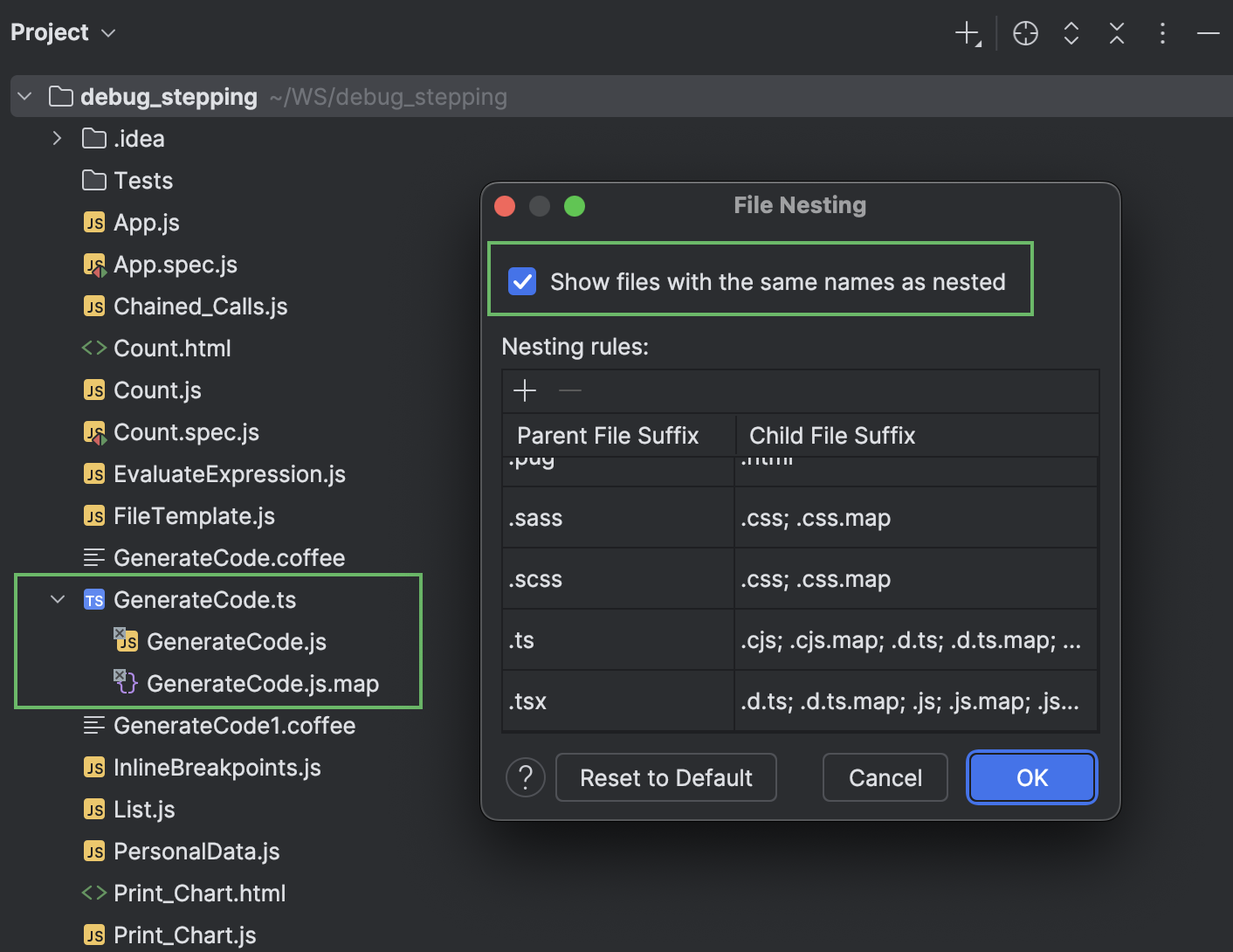This screenshot has height=952, width=1233.
Task: Click the Parent File Suffix column header
Action: [x=619, y=435]
